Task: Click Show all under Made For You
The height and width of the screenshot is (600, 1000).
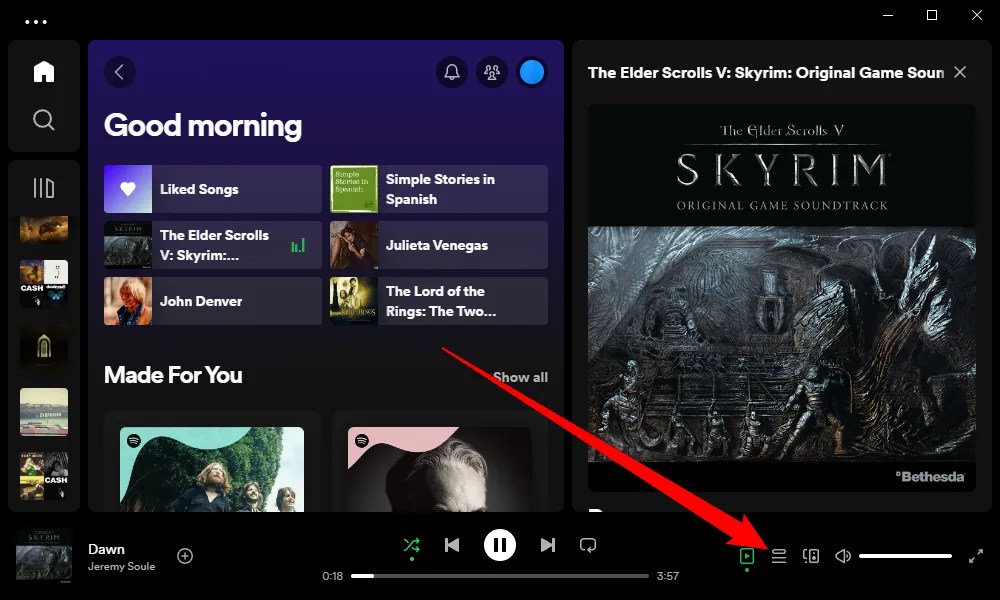Action: (520, 377)
